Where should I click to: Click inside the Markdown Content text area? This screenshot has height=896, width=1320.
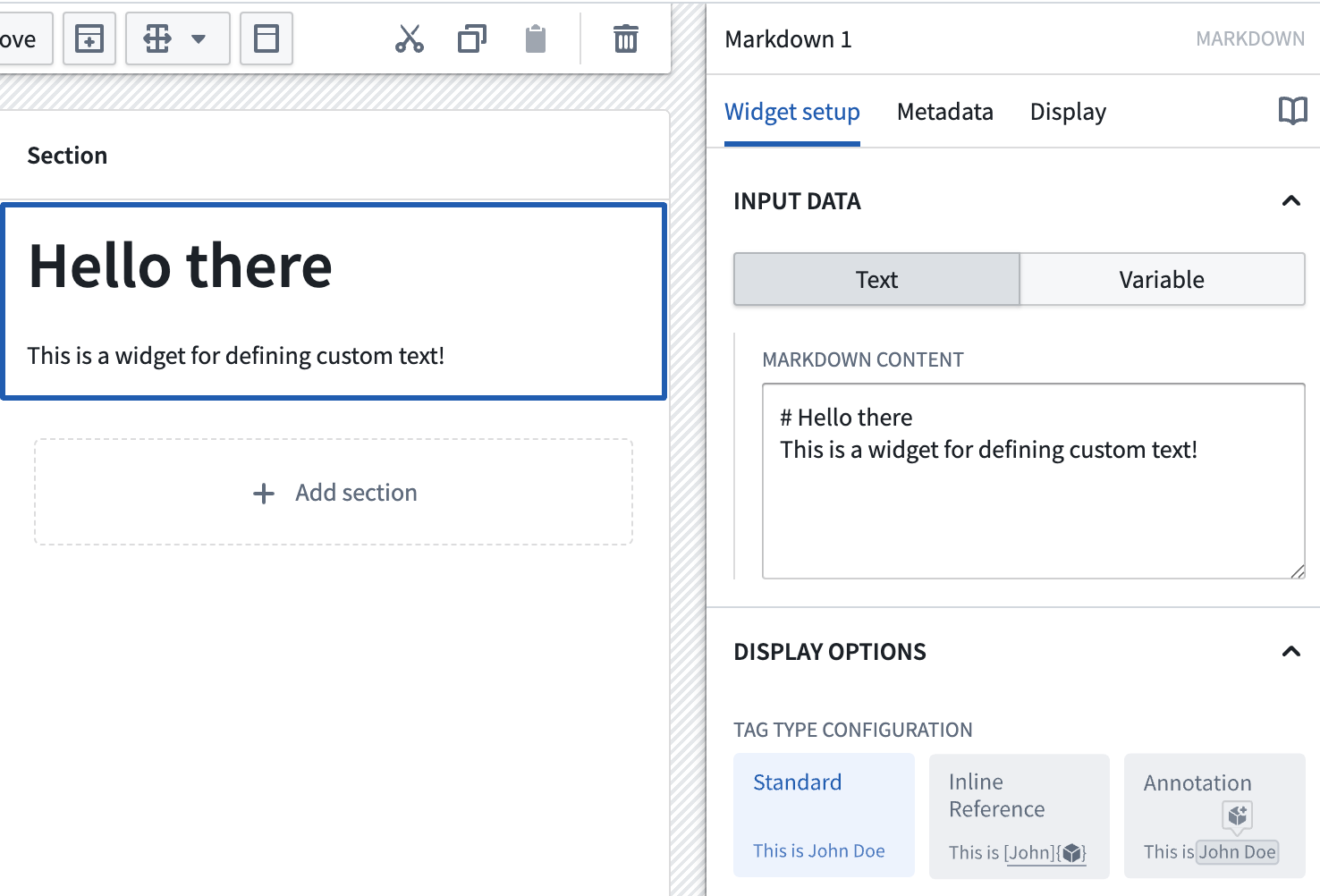click(1033, 483)
